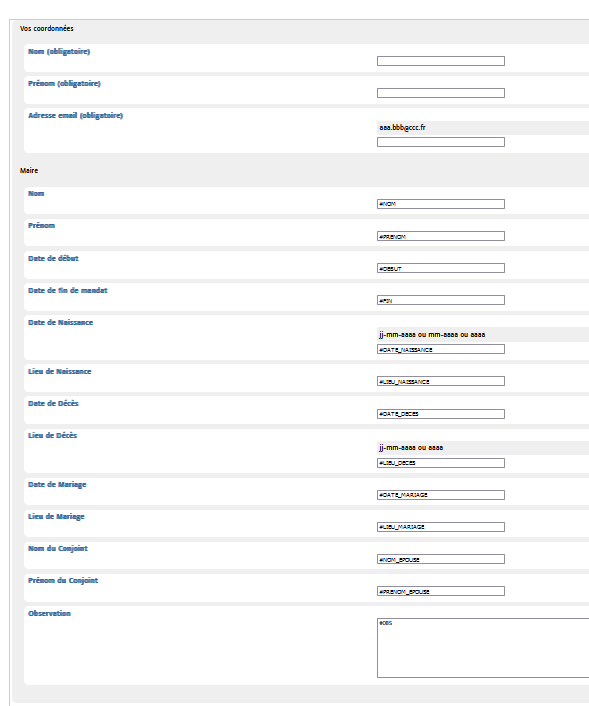The width and height of the screenshot is (589, 706).
Task: Click the Nom (obligatoire) input field
Action: pyautogui.click(x=441, y=61)
